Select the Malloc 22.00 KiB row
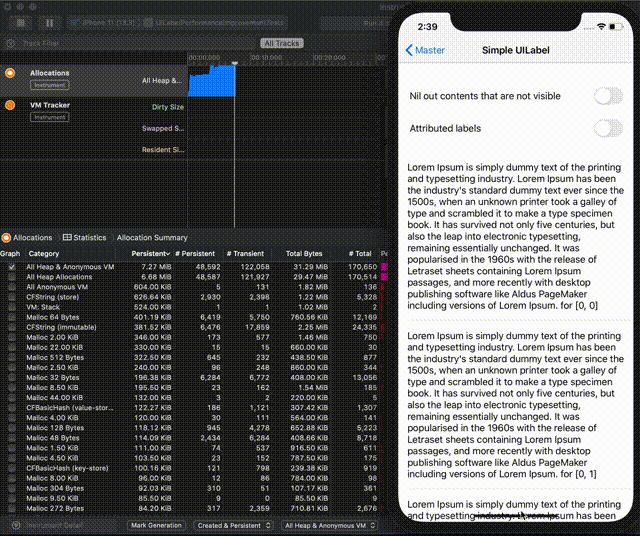The image size is (640, 536). tap(192, 347)
